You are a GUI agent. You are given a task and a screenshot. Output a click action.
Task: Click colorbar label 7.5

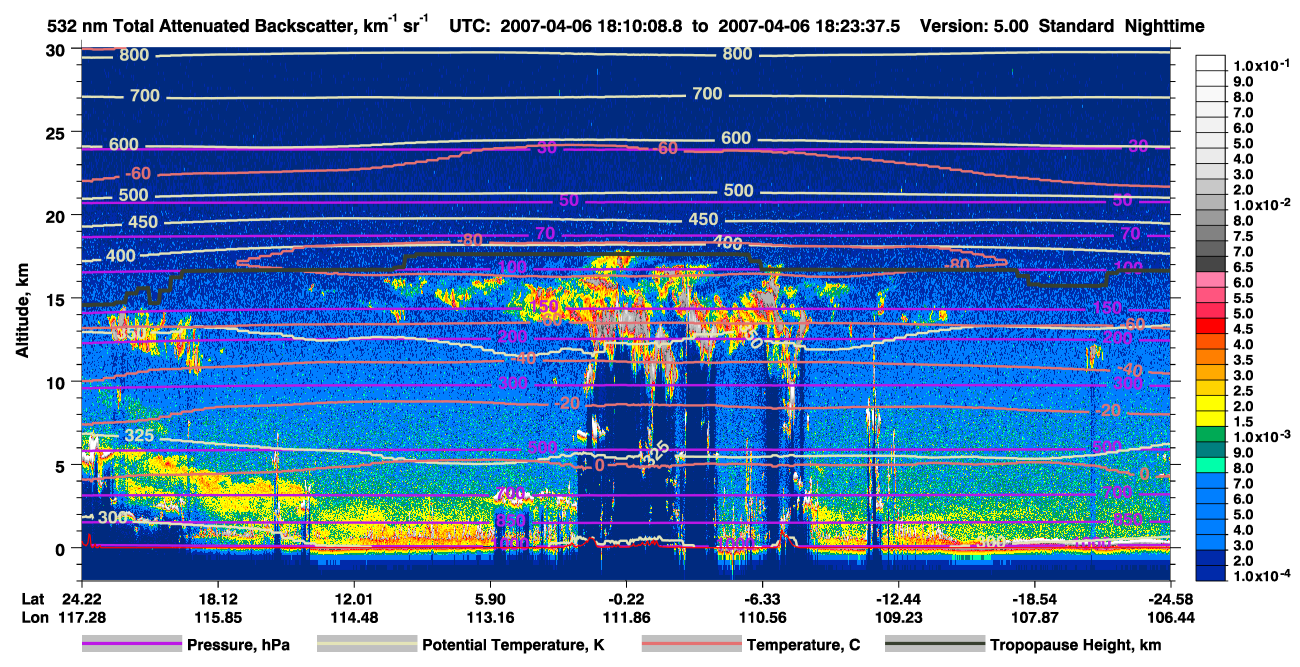click(x=1244, y=236)
